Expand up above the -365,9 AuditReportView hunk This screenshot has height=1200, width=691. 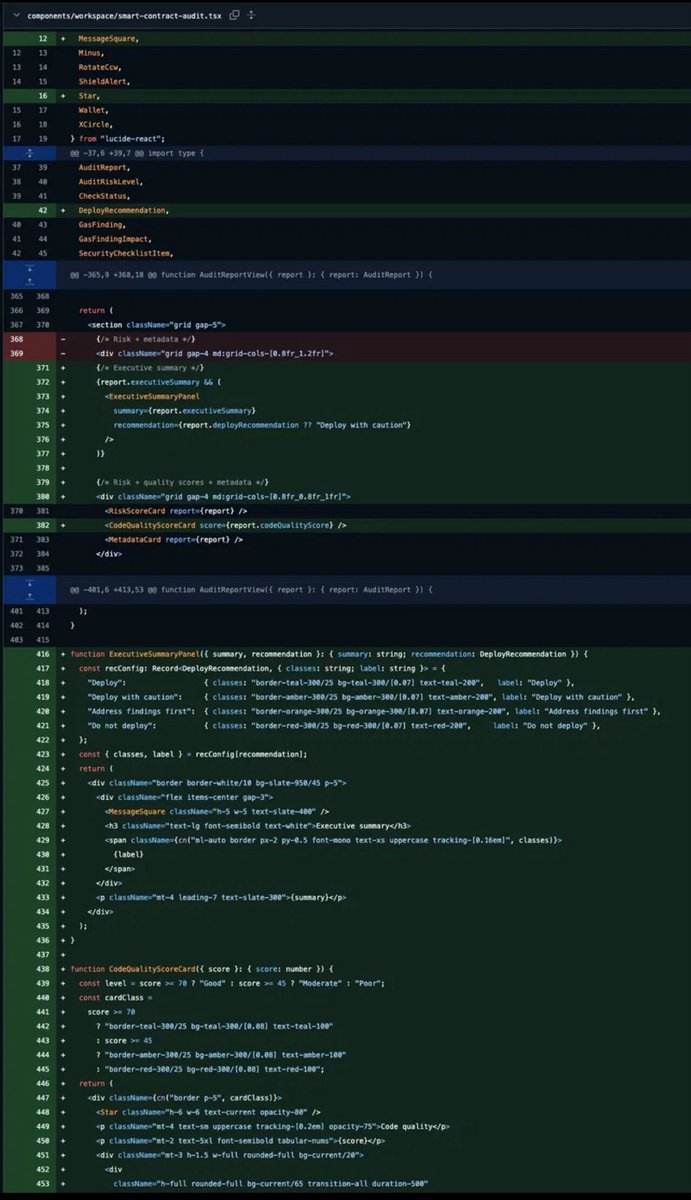tap(28, 281)
